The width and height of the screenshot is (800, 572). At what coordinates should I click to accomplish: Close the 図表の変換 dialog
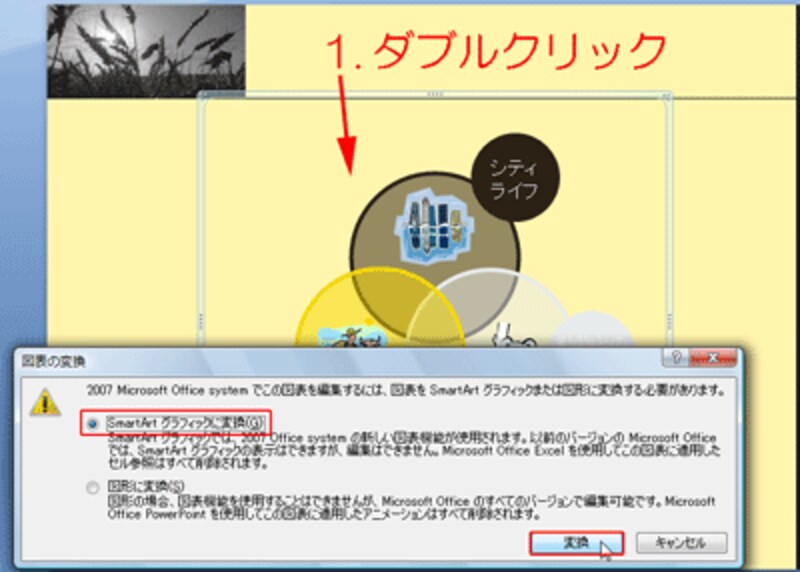[713, 358]
